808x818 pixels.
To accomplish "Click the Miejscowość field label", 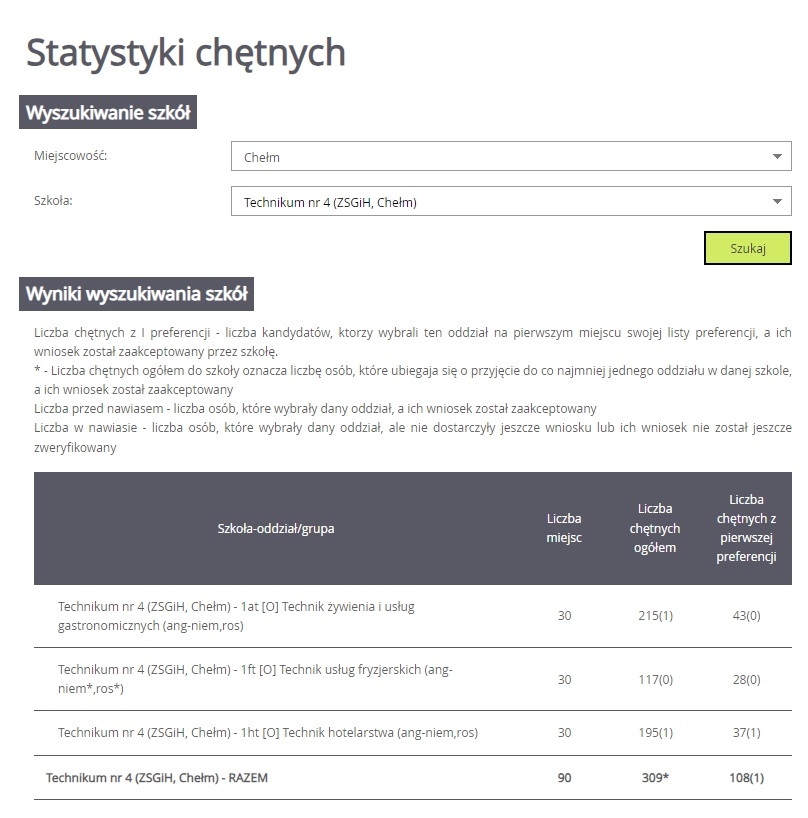I will click(x=70, y=156).
